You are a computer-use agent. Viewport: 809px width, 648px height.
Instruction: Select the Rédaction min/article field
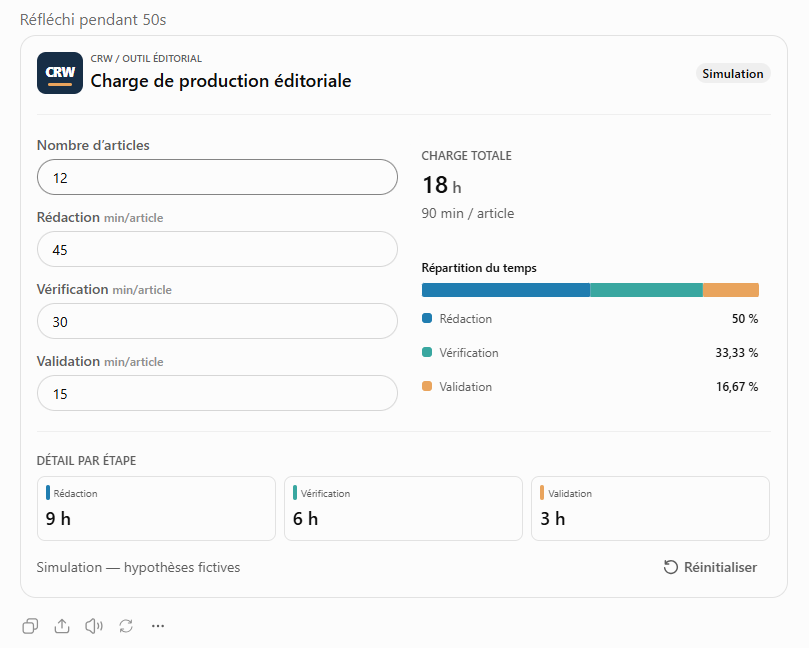coord(217,249)
